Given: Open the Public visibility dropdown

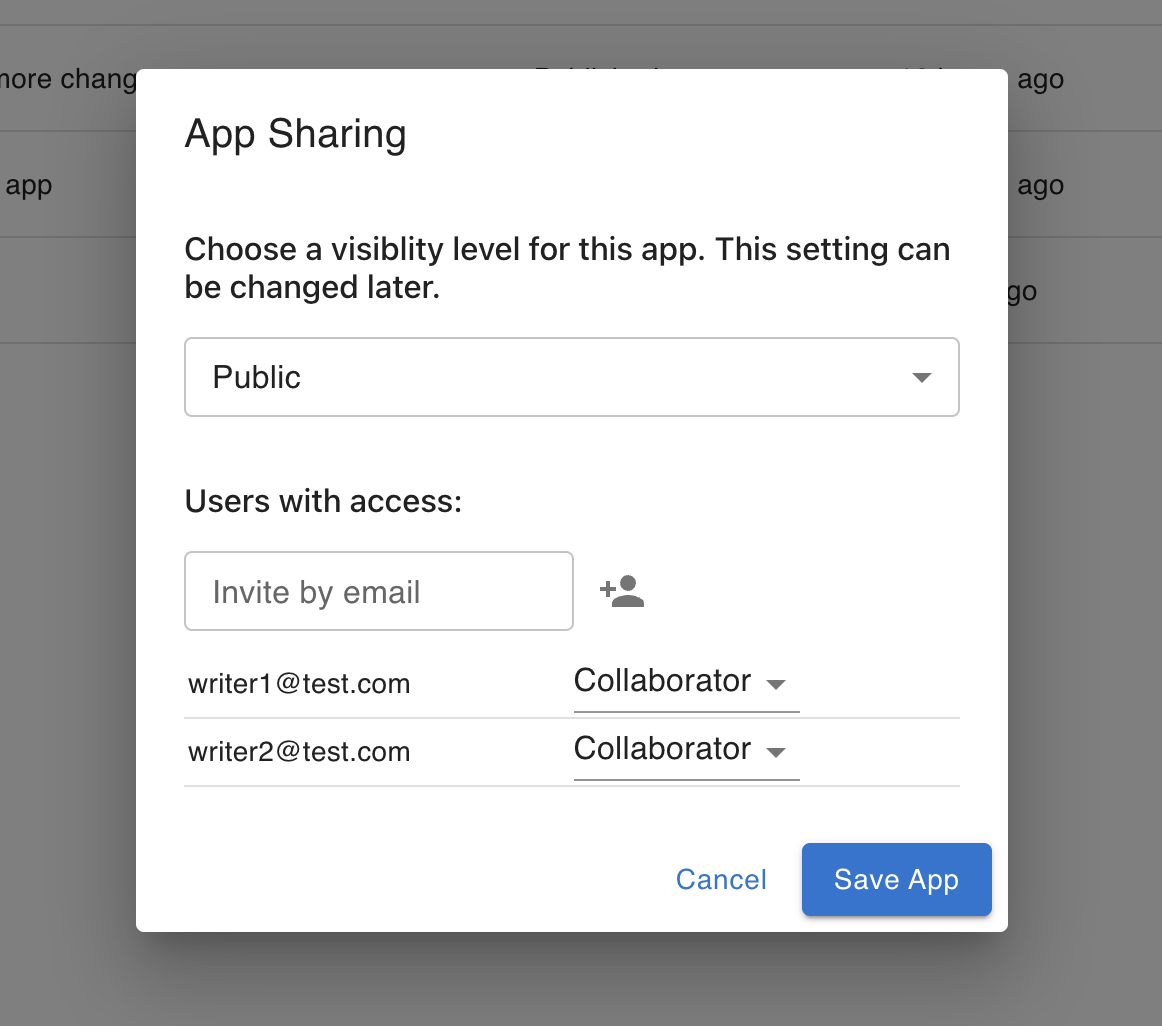Looking at the screenshot, I should (572, 377).
